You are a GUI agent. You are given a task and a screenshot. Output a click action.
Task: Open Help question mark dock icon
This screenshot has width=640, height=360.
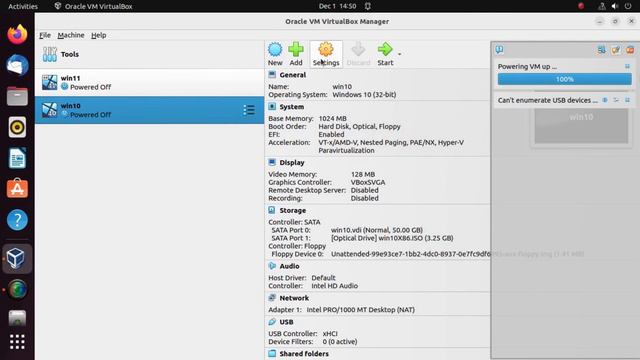tap(17, 220)
